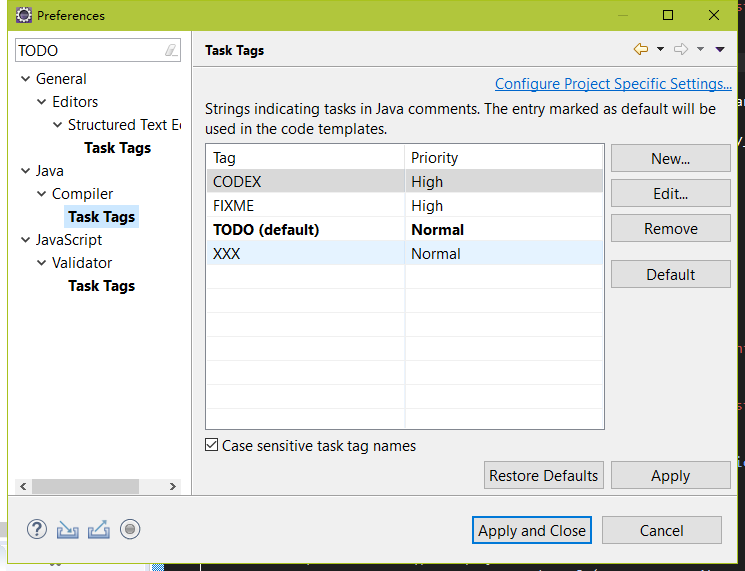Image resolution: width=745 pixels, height=571 pixels.
Task: Open the back history dropdown arrow
Action: (660, 49)
